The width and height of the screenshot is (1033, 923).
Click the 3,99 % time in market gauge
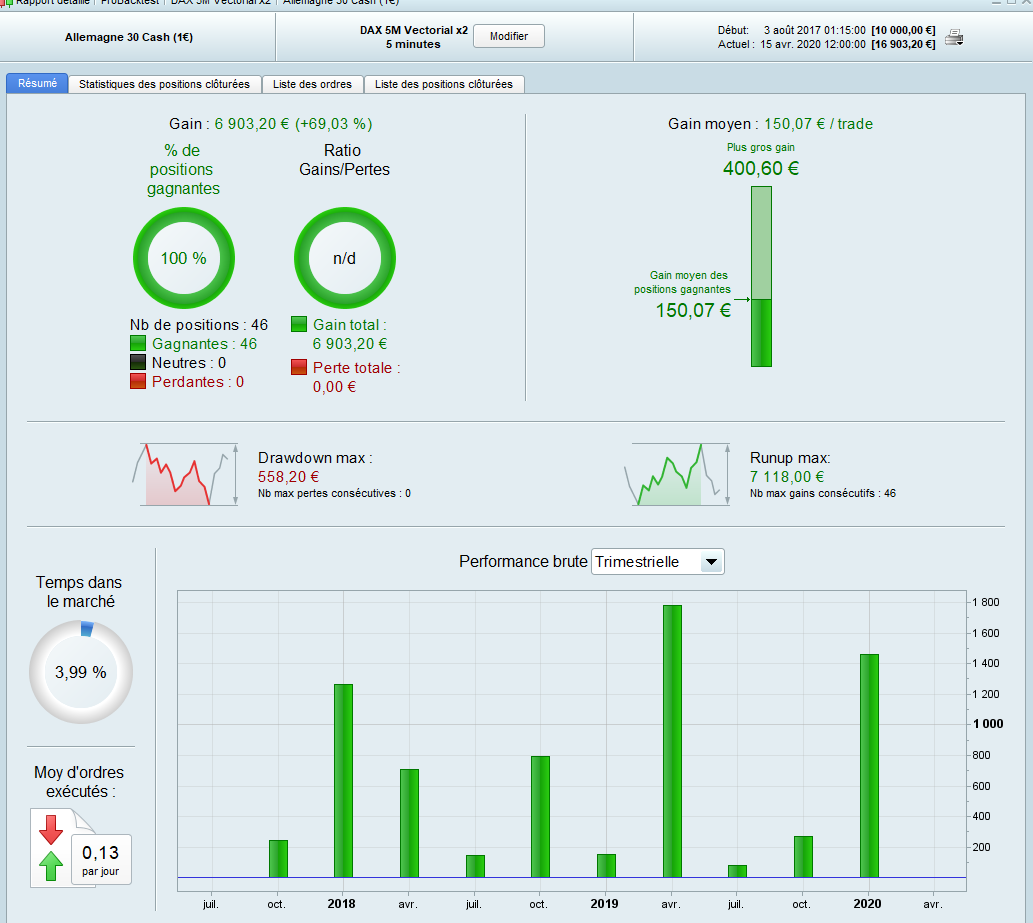click(x=81, y=673)
